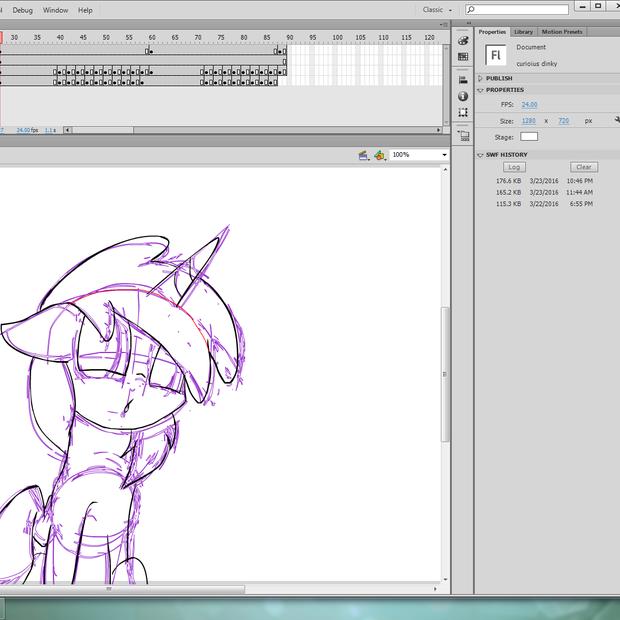Click the stage scroll up arrow

pyautogui.click(x=445, y=170)
